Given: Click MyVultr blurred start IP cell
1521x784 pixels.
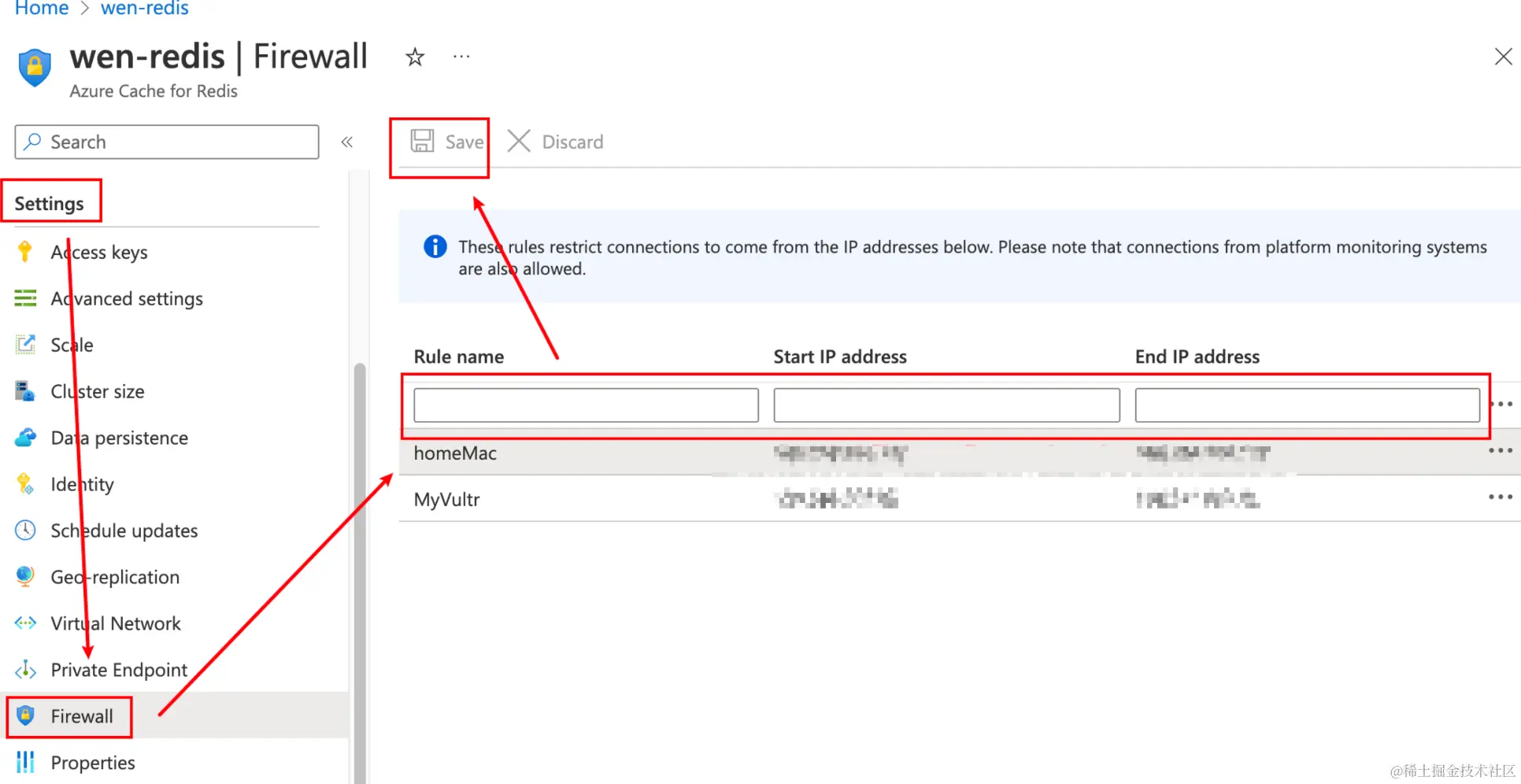Looking at the screenshot, I should 837,499.
